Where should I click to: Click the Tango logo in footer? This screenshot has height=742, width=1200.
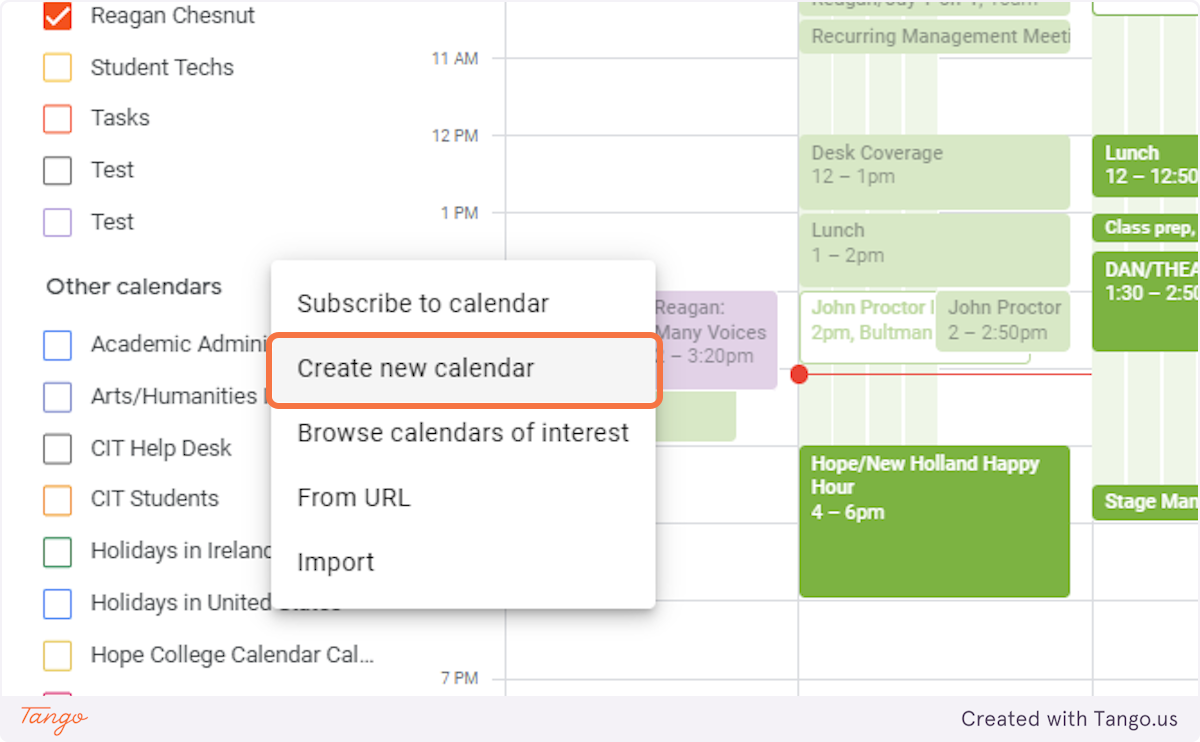[54, 718]
